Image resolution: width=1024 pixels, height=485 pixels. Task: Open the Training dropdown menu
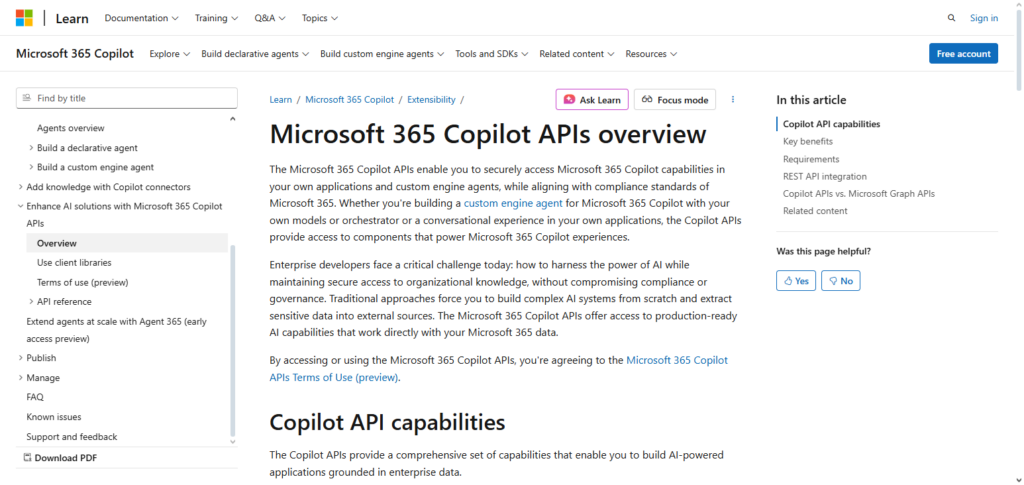[x=216, y=18]
